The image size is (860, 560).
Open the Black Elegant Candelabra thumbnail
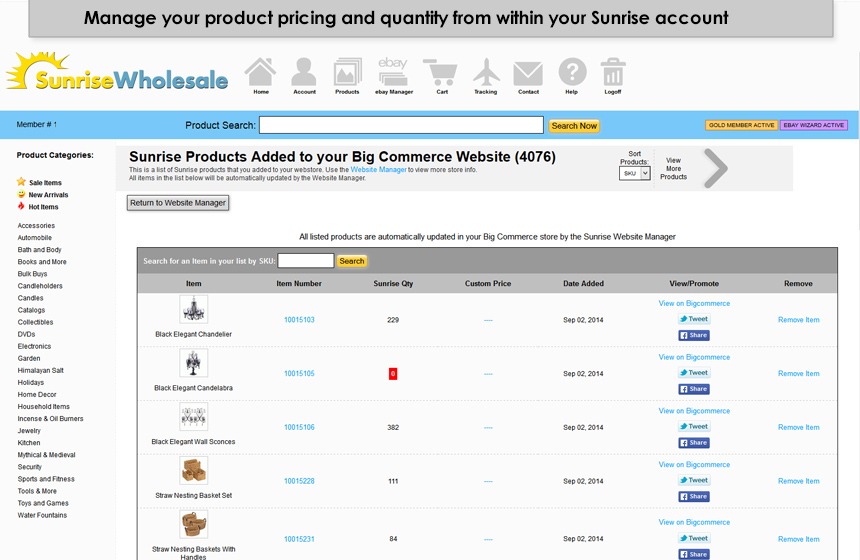point(194,363)
